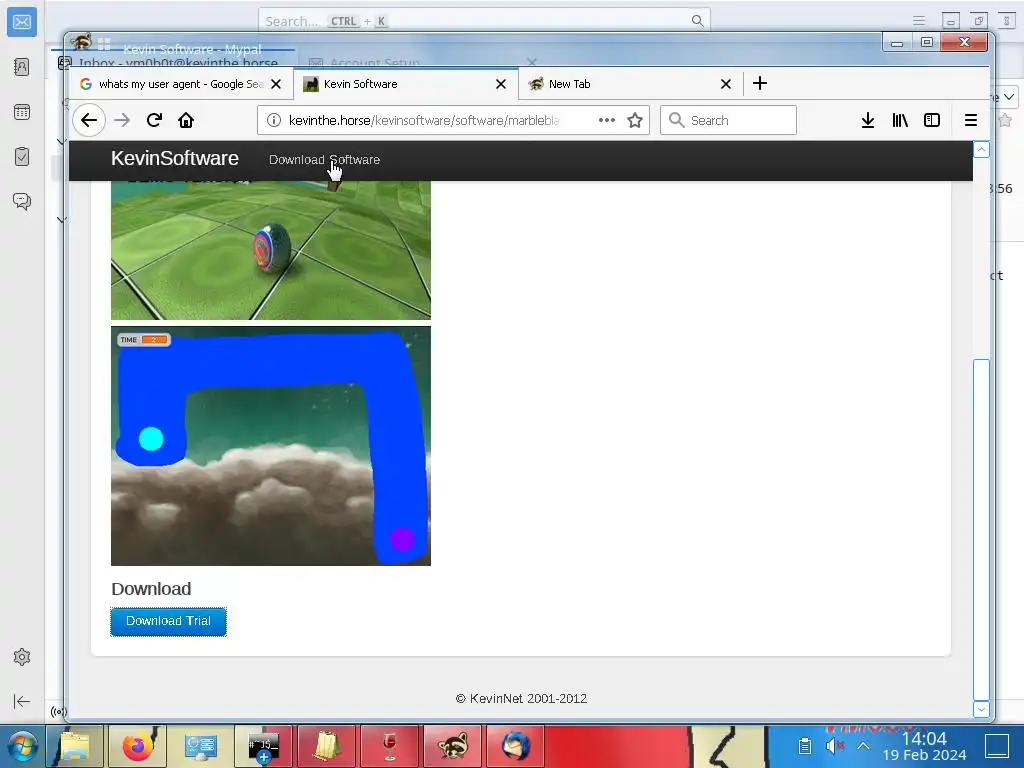Open the paper bag taskbar app
This screenshot has width=1024, height=768.
coord(327,746)
